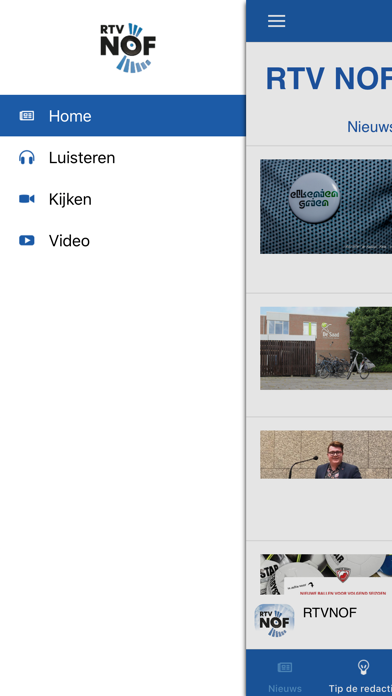392x696 pixels.
Task: Switch to the Nieuws bottom tab
Action: [285, 674]
